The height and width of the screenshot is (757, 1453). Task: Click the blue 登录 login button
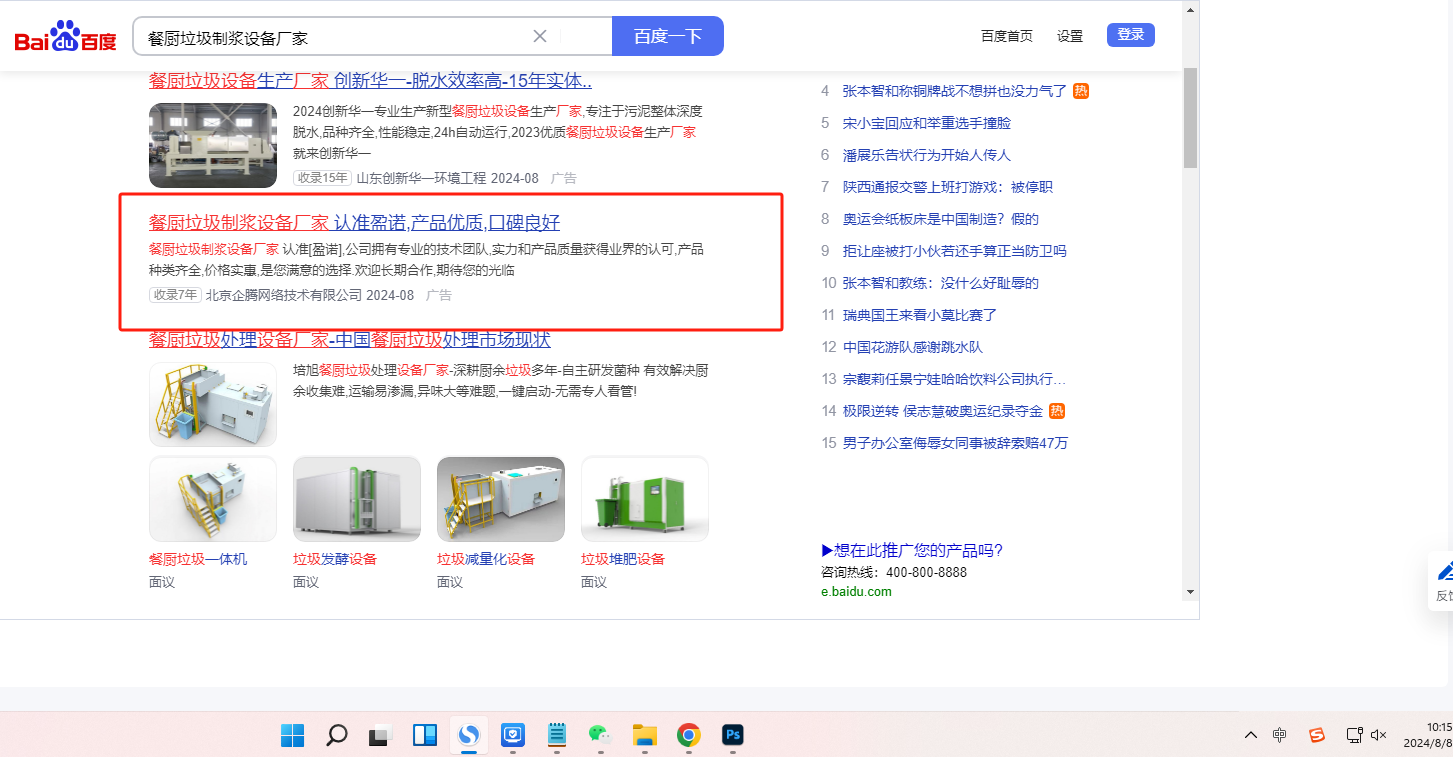pyautogui.click(x=1130, y=35)
